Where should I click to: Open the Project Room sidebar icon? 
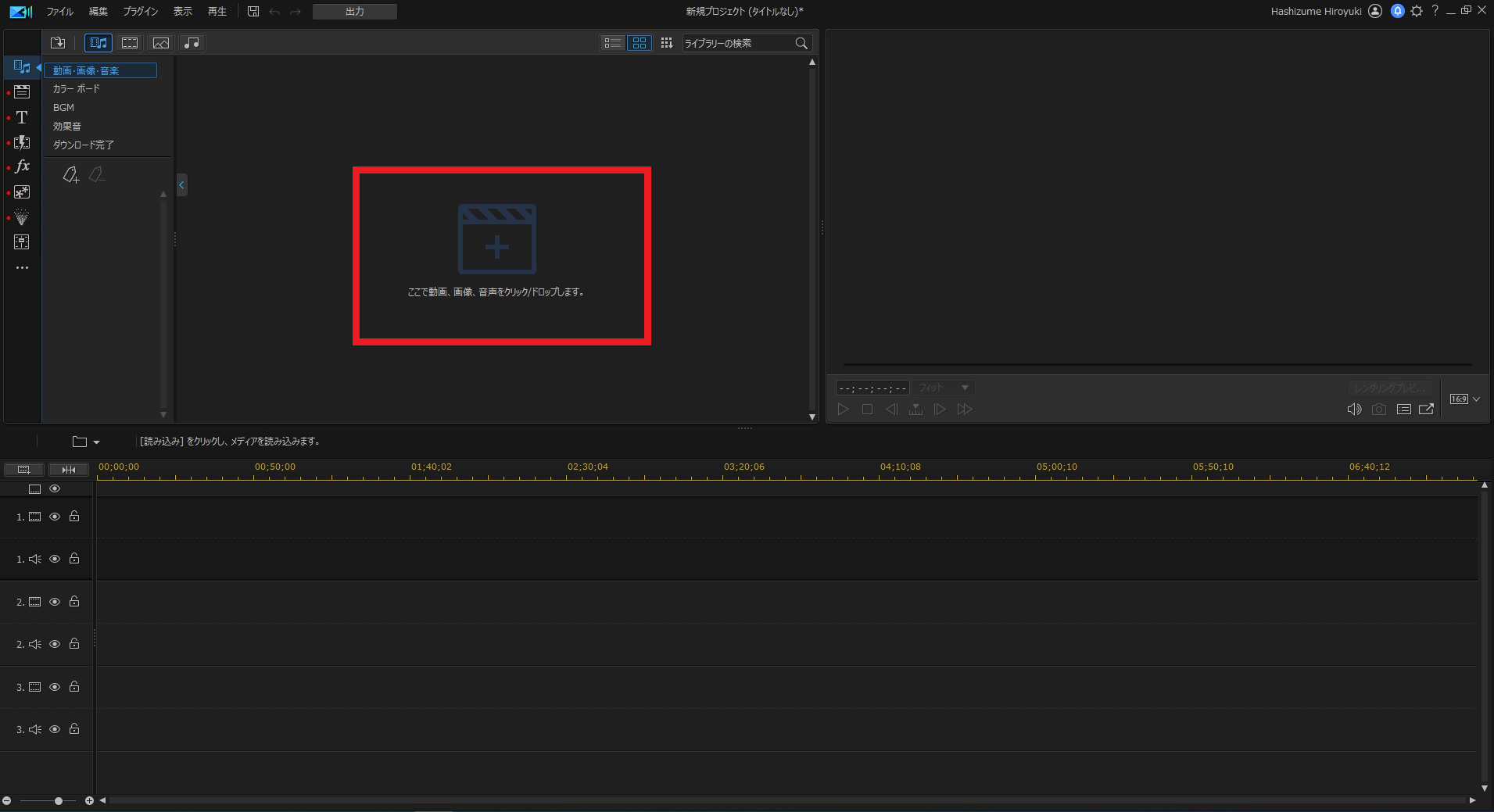pos(22,92)
